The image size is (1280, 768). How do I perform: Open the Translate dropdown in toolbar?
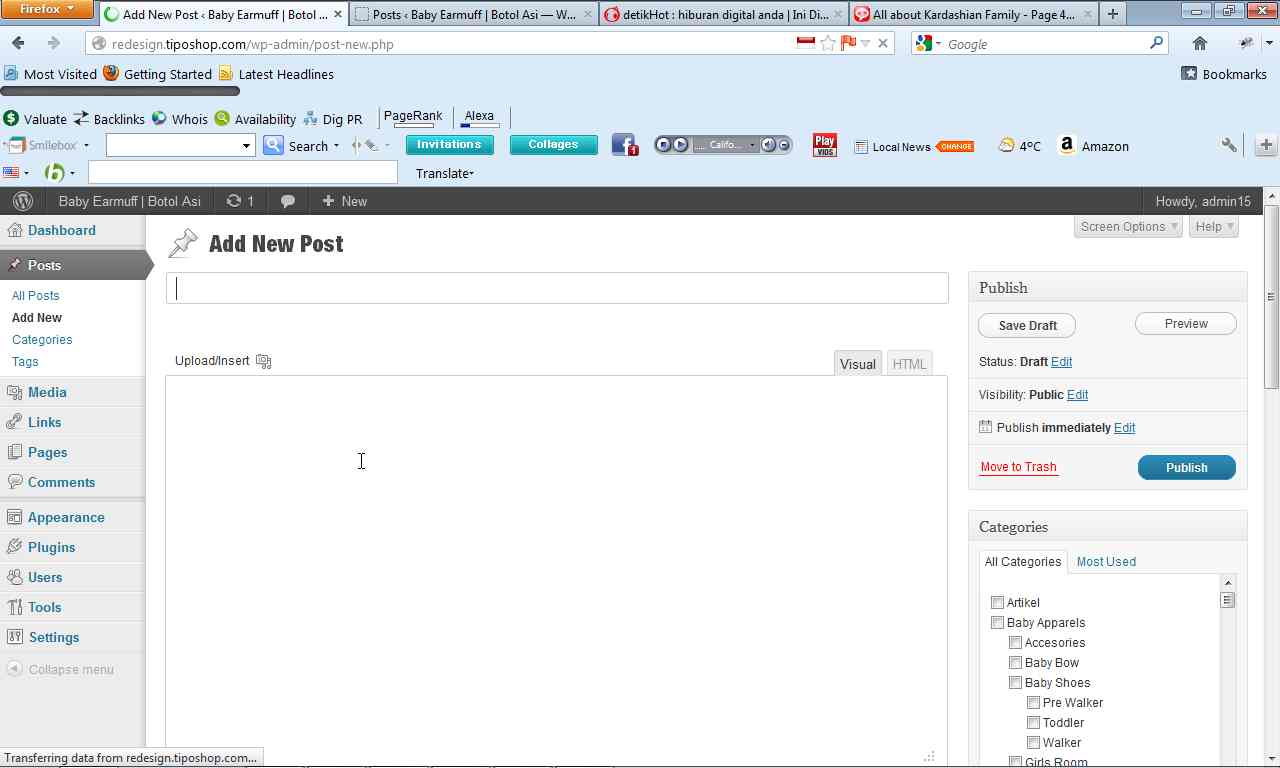(x=444, y=173)
